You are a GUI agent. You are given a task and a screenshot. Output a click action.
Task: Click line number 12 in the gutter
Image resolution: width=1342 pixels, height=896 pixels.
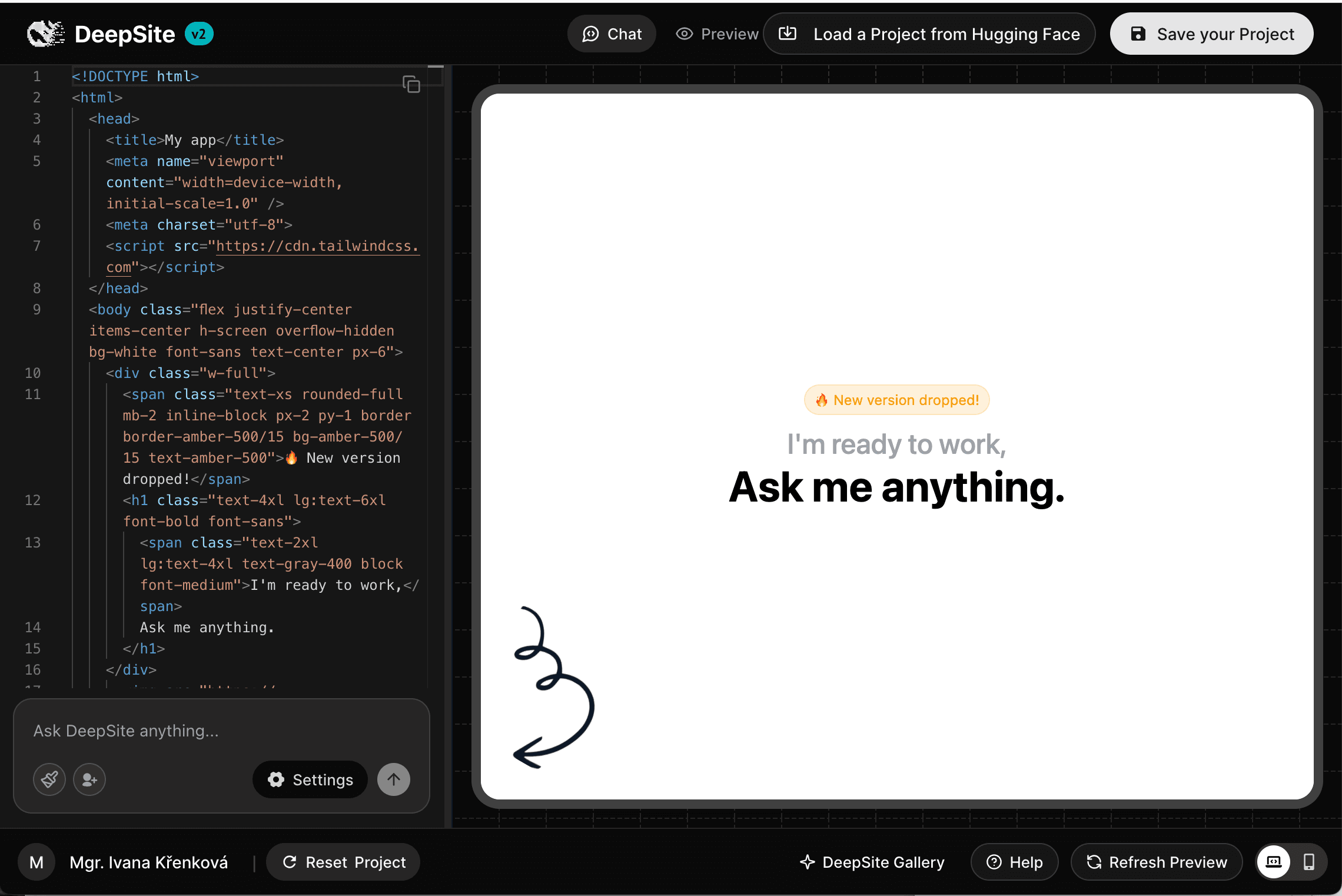tap(32, 500)
